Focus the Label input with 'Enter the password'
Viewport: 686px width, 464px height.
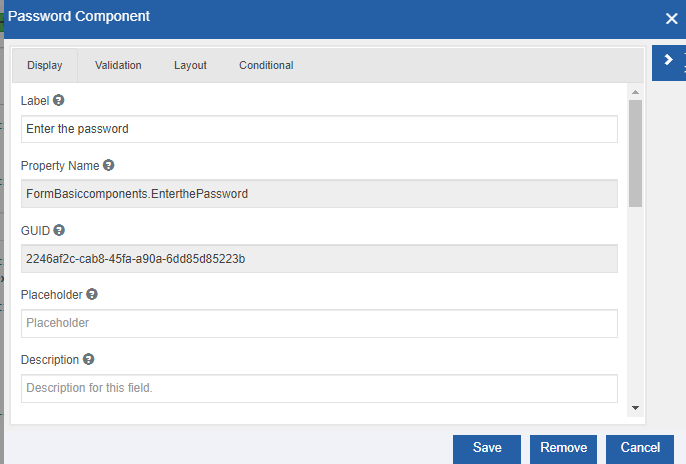pos(319,129)
